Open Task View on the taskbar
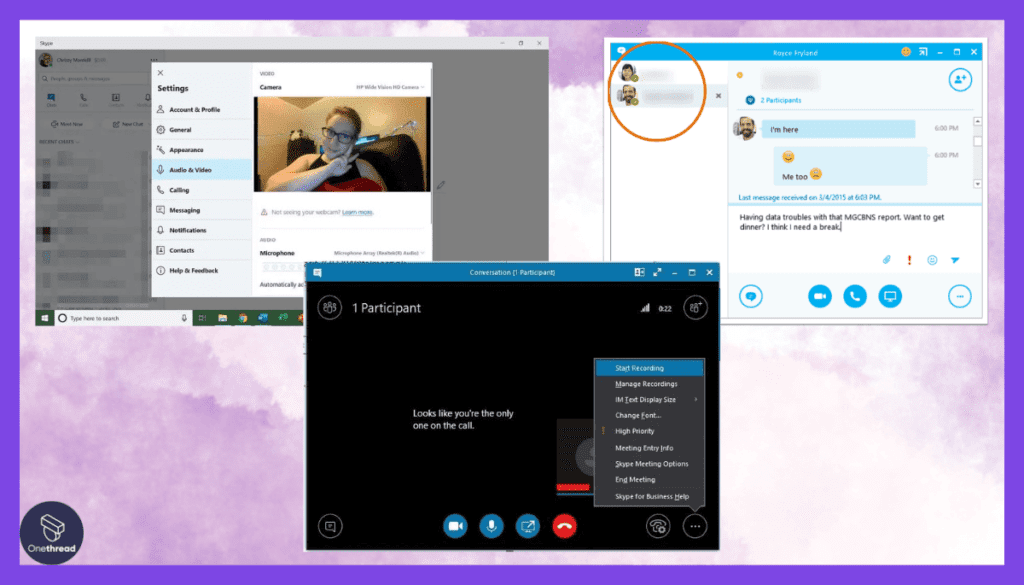 [x=202, y=318]
